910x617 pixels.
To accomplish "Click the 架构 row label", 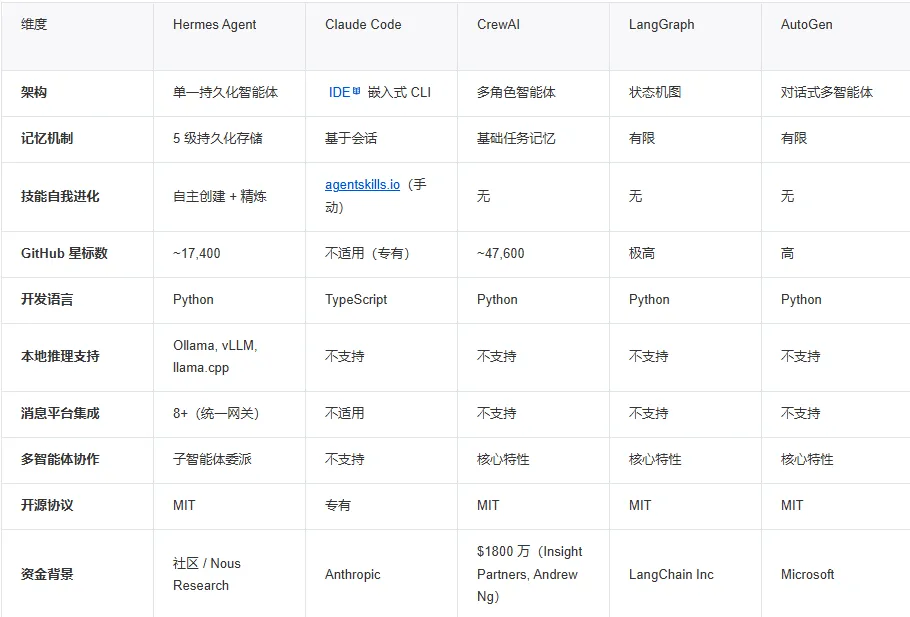I will [x=34, y=92].
